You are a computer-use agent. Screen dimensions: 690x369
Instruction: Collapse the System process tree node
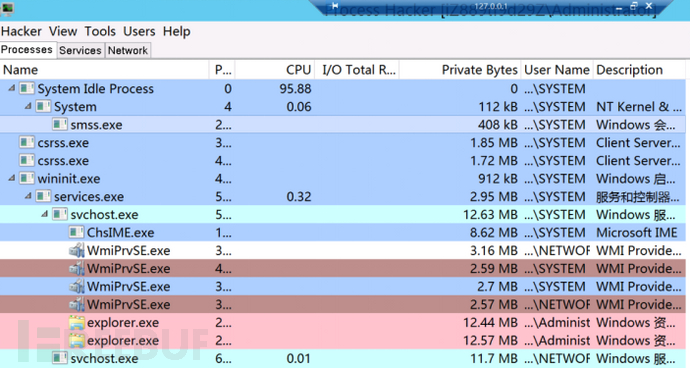28,106
